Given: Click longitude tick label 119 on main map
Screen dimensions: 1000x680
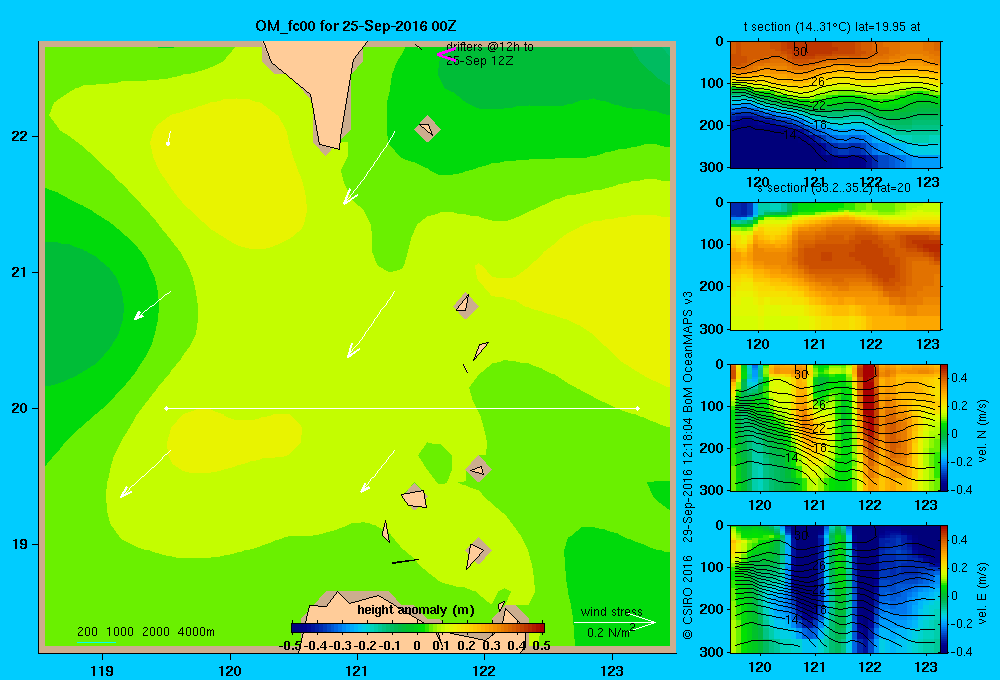Looking at the screenshot, I should click(102, 670).
